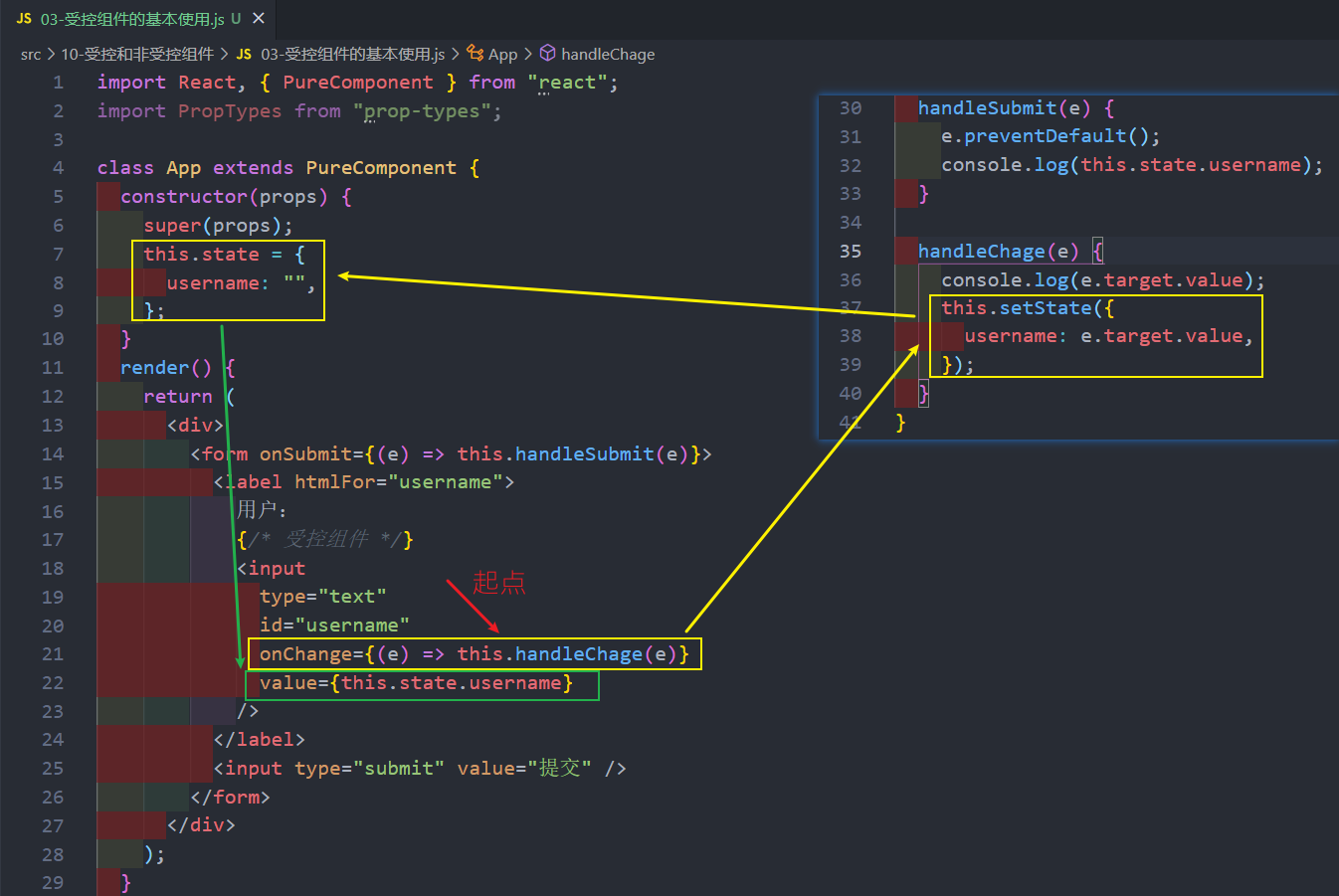Screen dimensions: 1339x896
Task: Click "return" on line 12
Action: click(178, 397)
